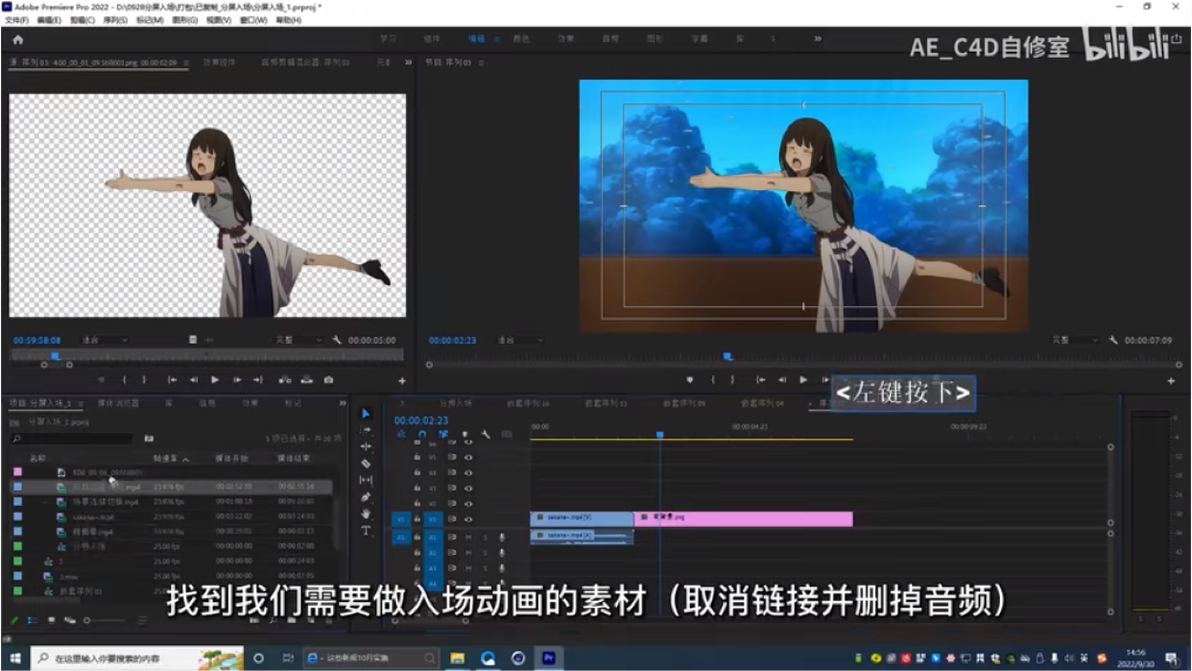Toggle lock on track V1
The height and width of the screenshot is (671, 1192).
click(417, 519)
